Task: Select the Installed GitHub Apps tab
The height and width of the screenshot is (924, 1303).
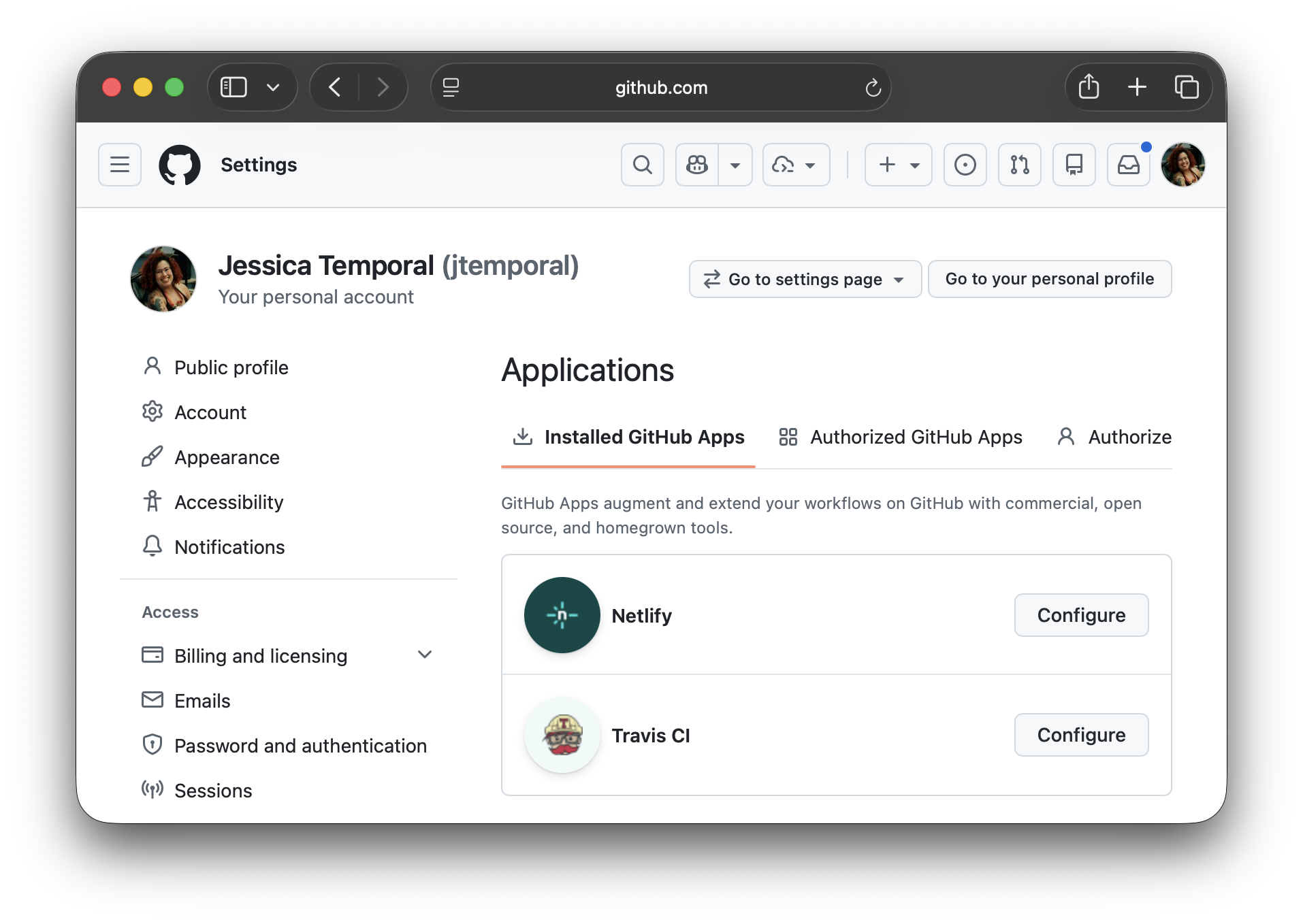Action: [628, 437]
